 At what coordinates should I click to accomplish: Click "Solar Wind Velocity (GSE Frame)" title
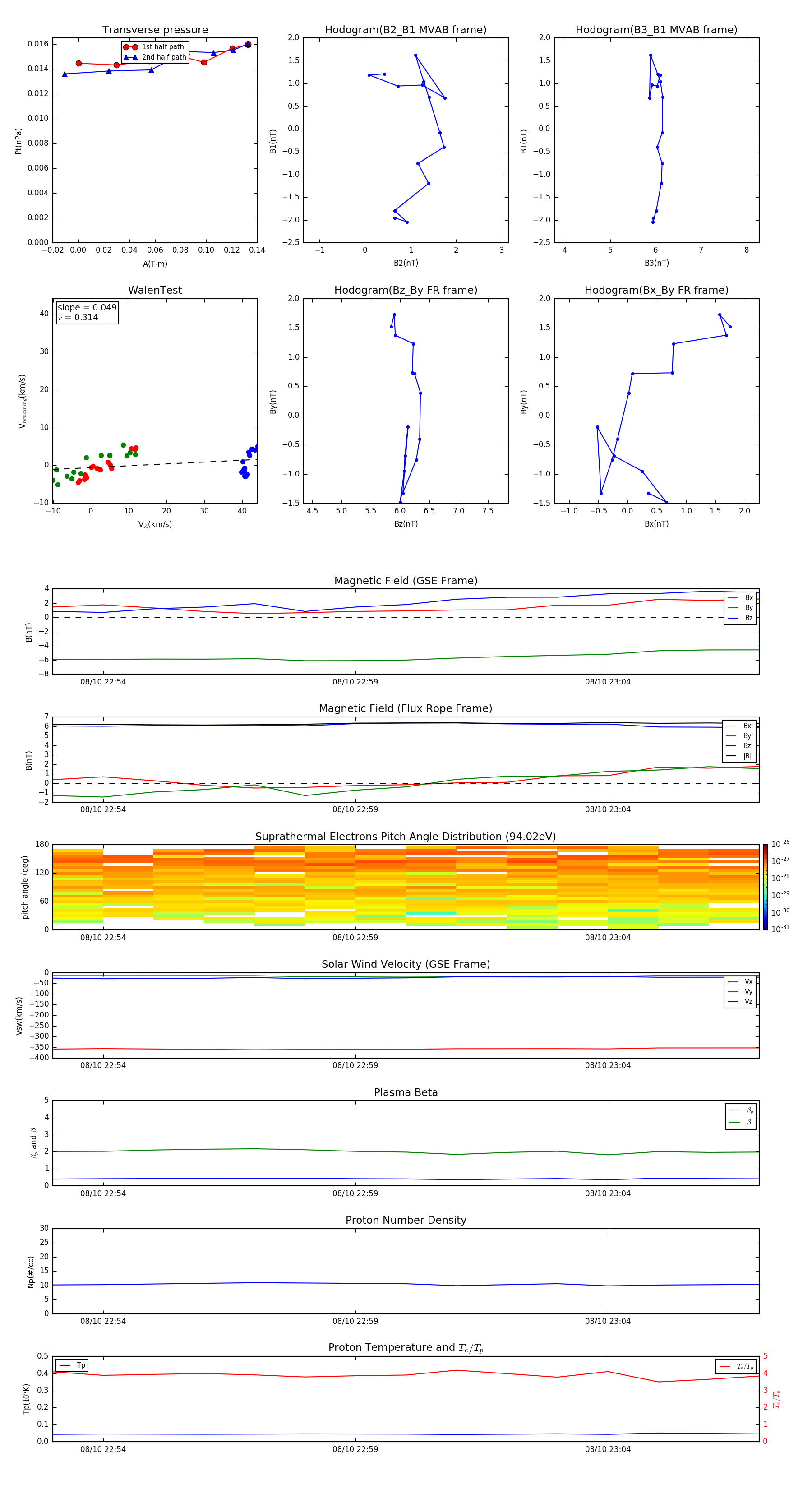pos(406,964)
